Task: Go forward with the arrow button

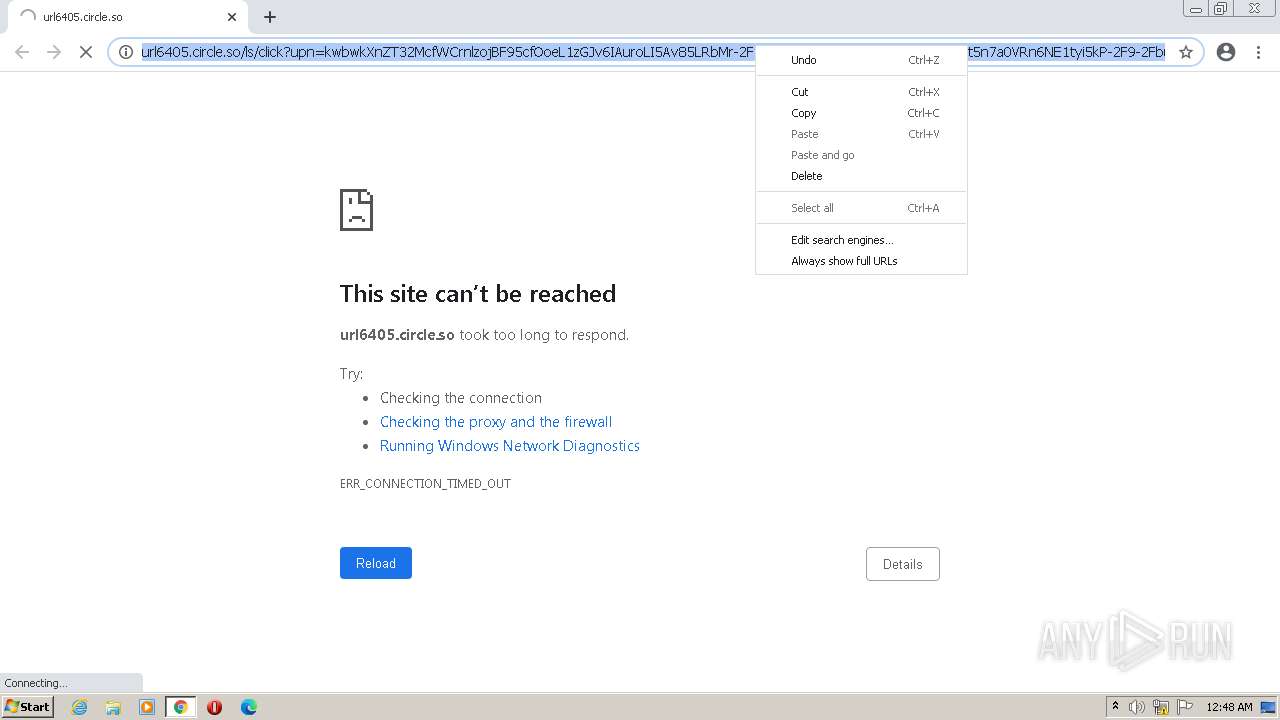Action: 54,52
